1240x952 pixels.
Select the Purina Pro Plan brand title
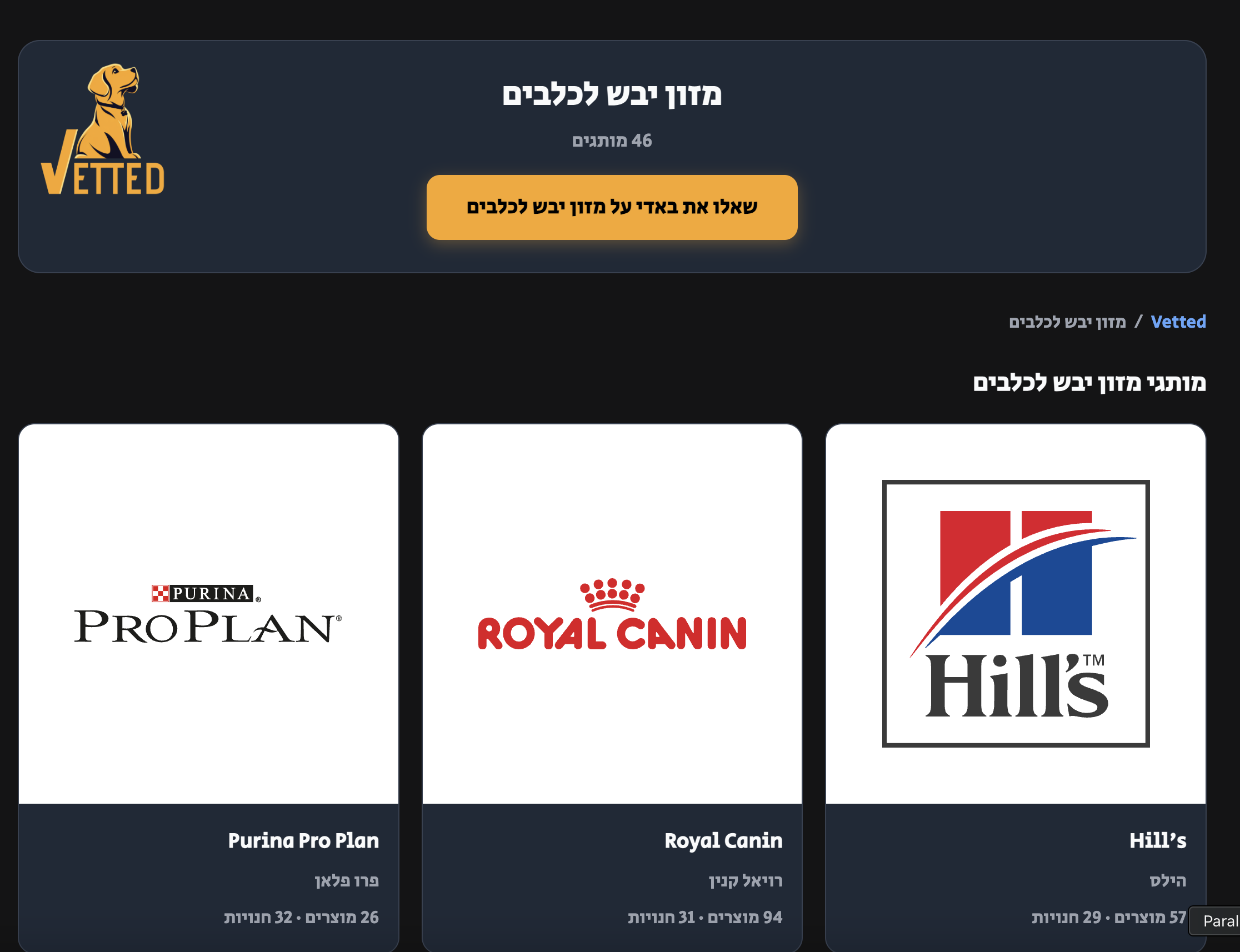point(303,840)
